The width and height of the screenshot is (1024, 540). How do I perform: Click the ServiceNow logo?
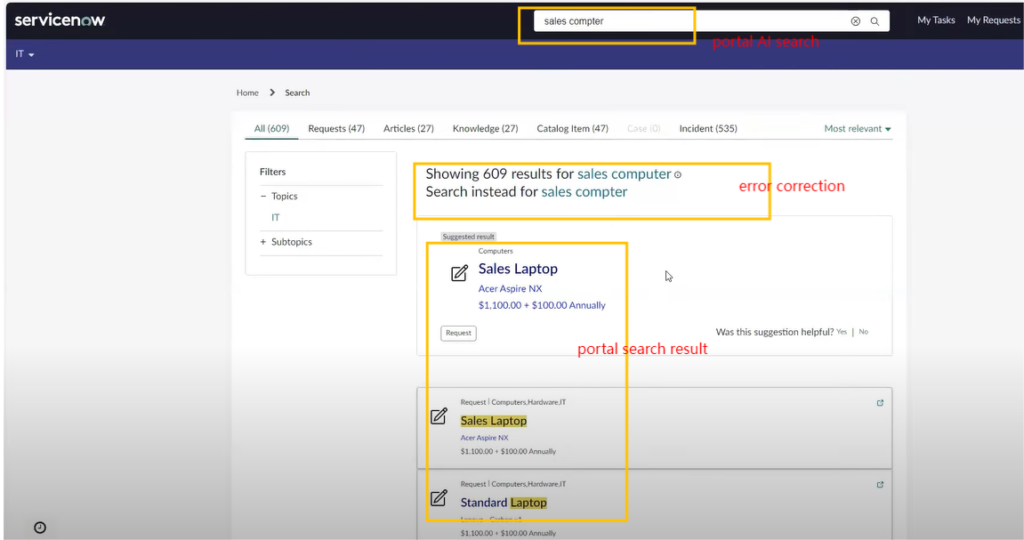pyautogui.click(x=59, y=20)
